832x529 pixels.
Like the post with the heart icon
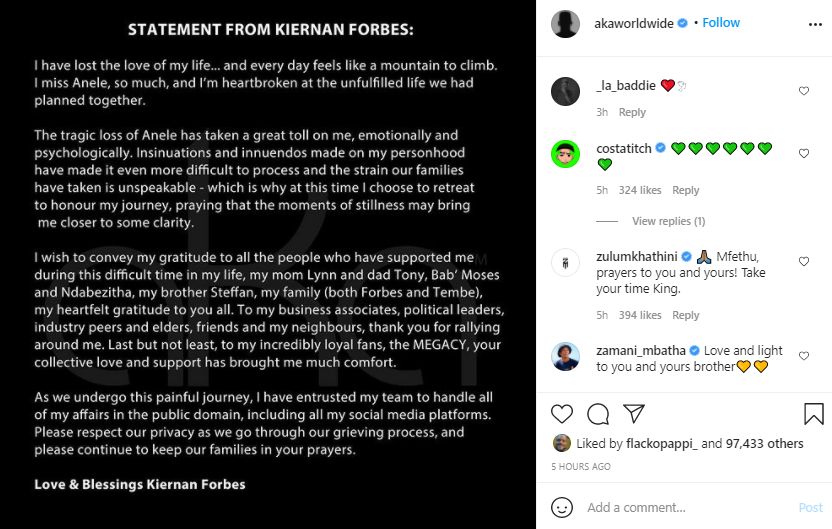click(562, 414)
